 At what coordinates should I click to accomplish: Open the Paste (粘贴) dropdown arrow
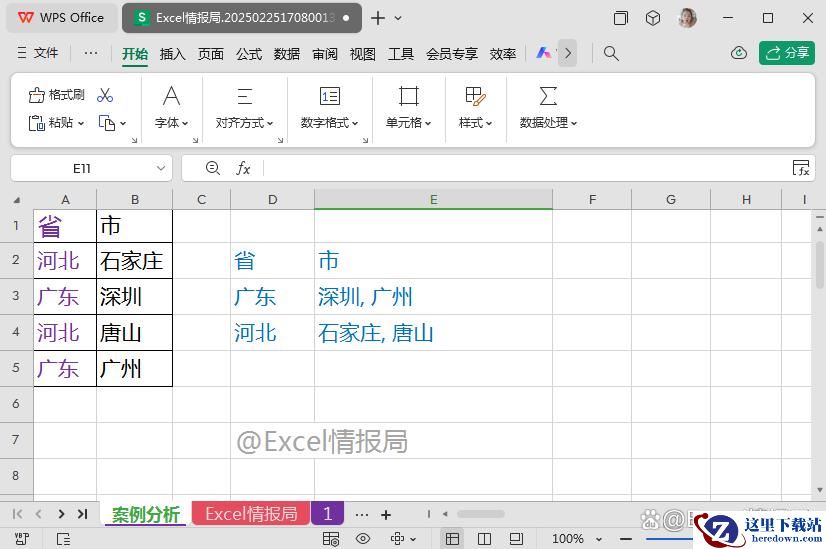tap(81, 123)
